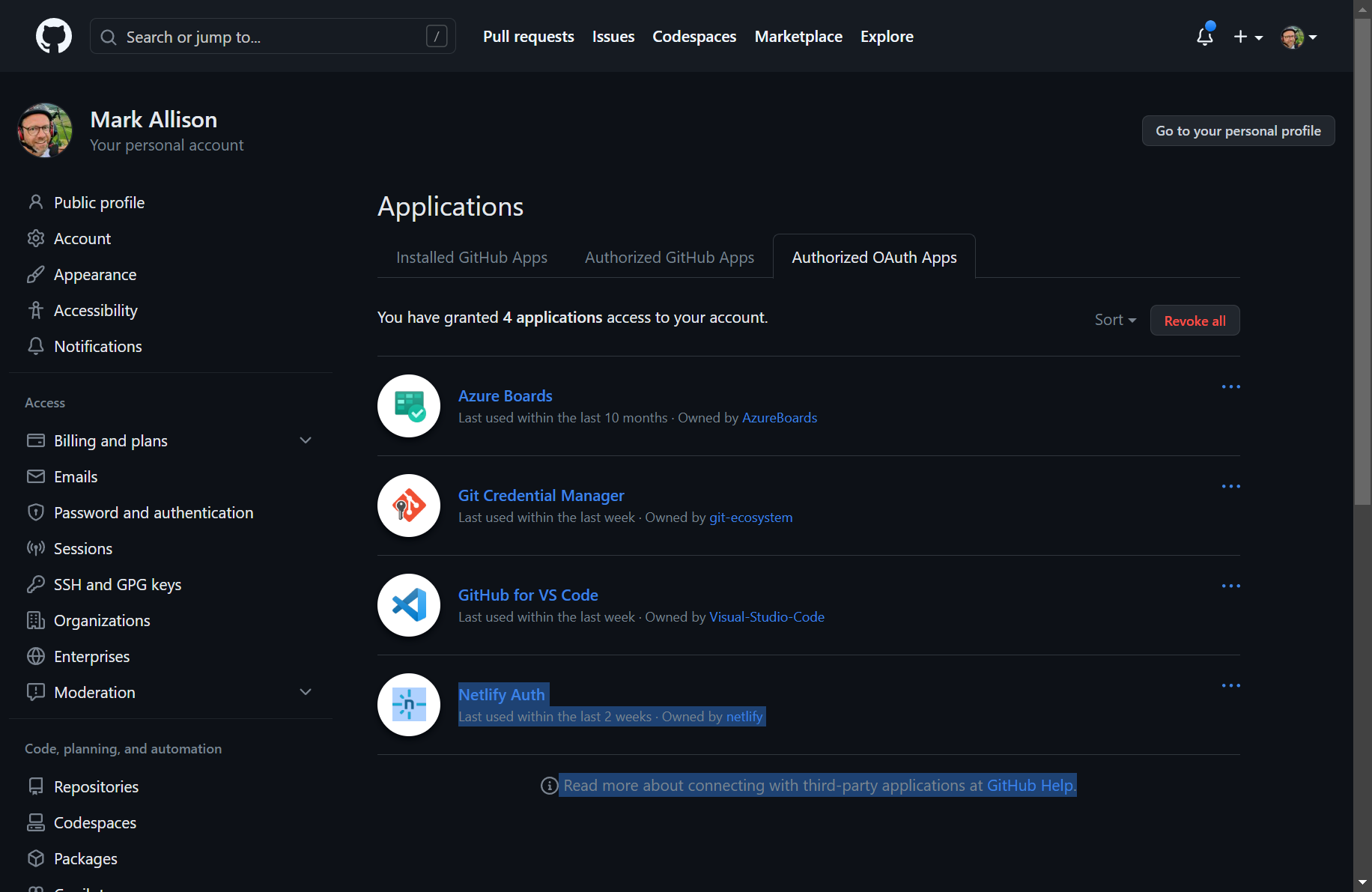Switch to Authorized GitHub Apps tab

(x=670, y=257)
